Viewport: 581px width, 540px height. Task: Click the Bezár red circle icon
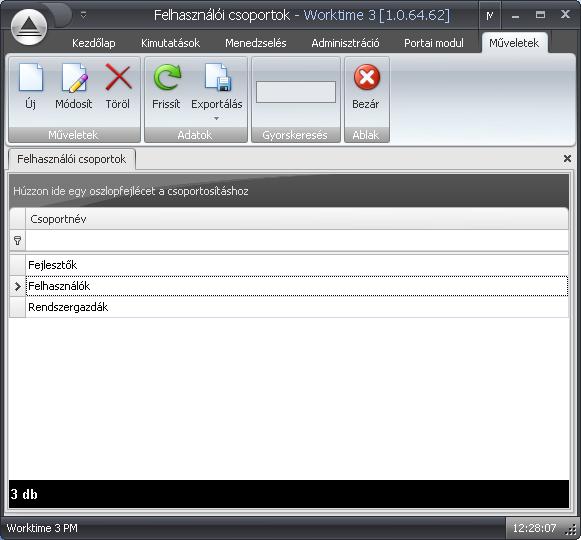(367, 77)
